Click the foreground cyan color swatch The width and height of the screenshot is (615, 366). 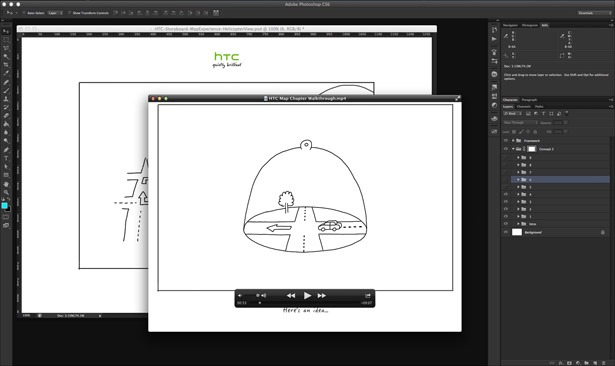4,206
